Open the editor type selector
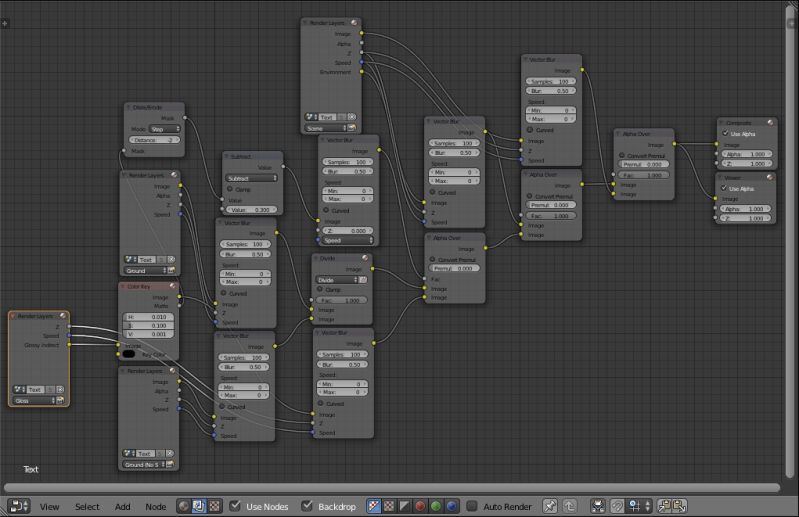Screen dimensions: 799x517 coord(19,506)
